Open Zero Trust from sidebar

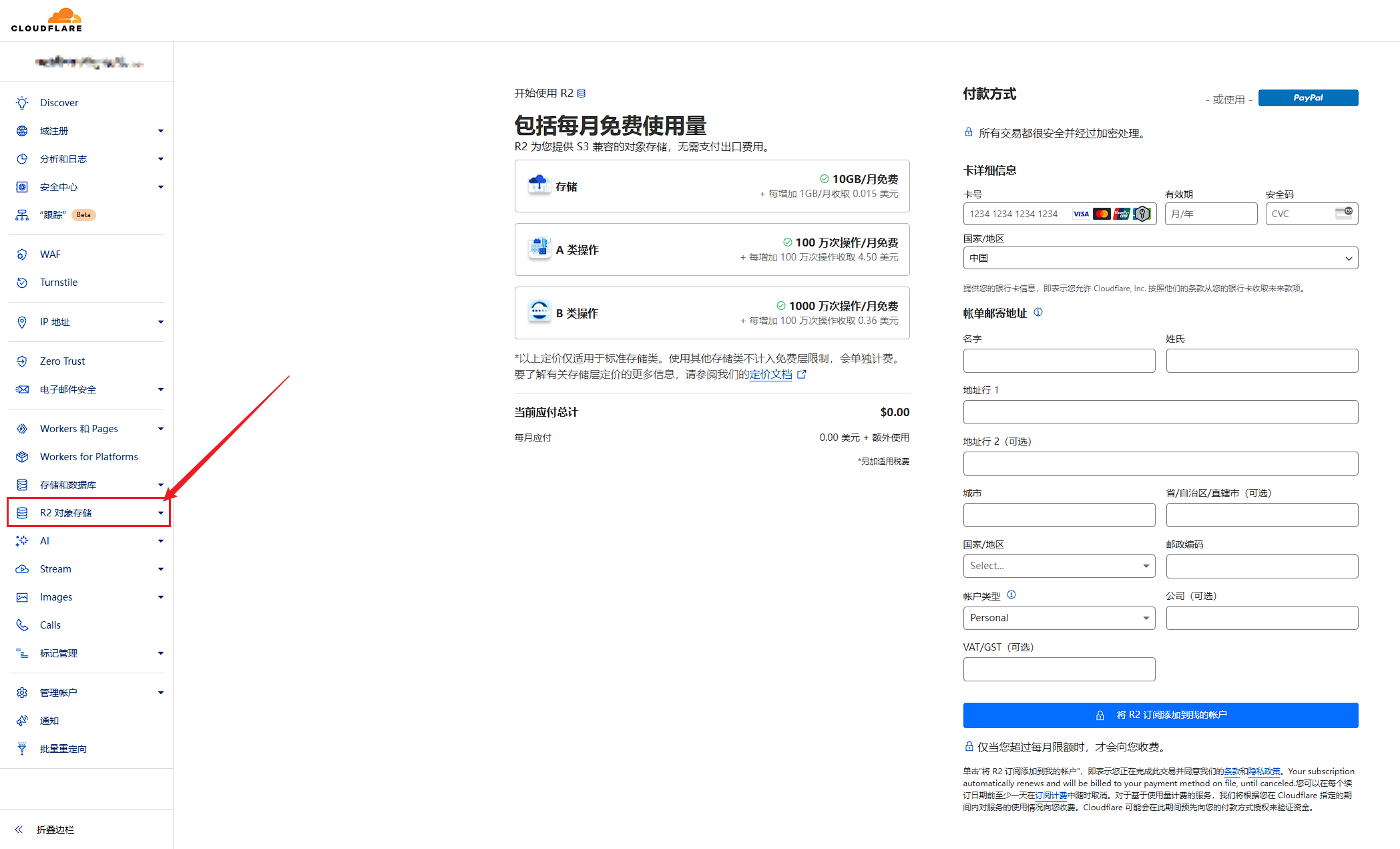point(62,361)
